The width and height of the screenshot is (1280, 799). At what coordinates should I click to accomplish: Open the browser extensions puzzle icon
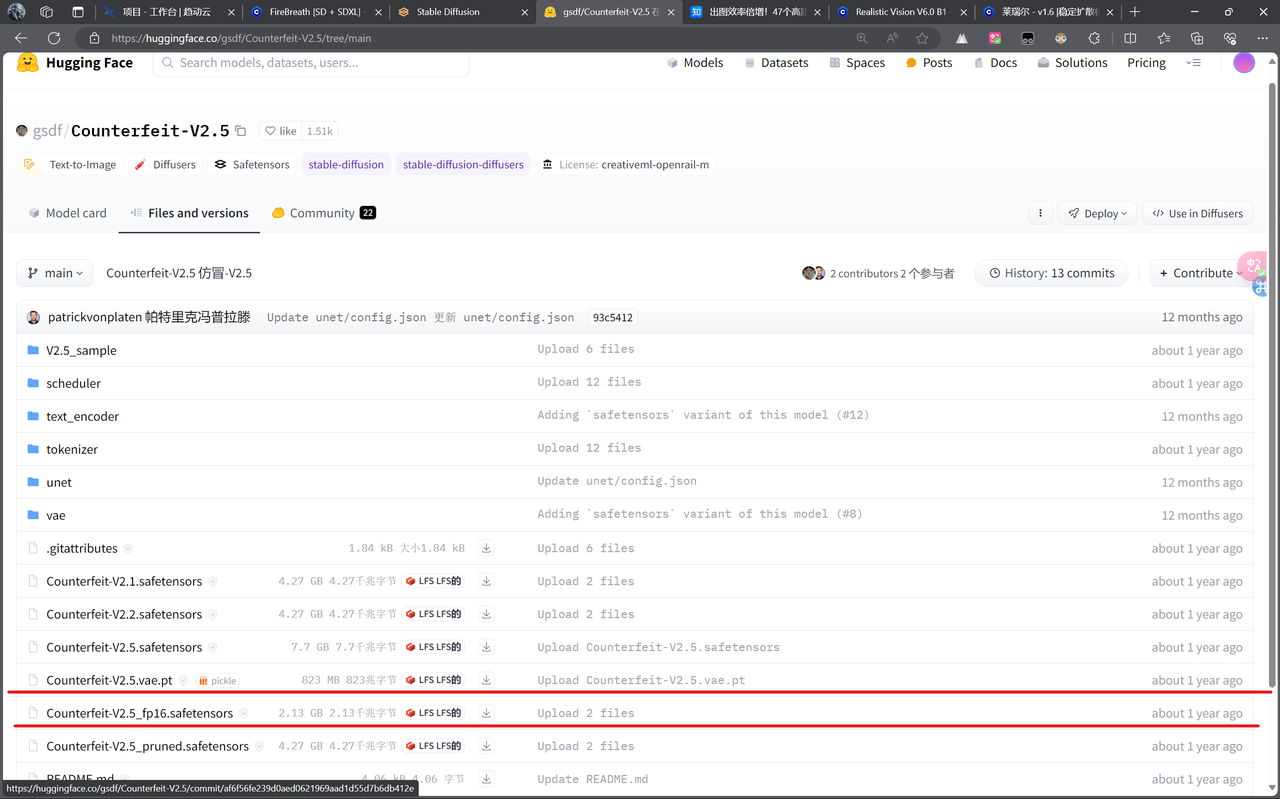(1094, 38)
